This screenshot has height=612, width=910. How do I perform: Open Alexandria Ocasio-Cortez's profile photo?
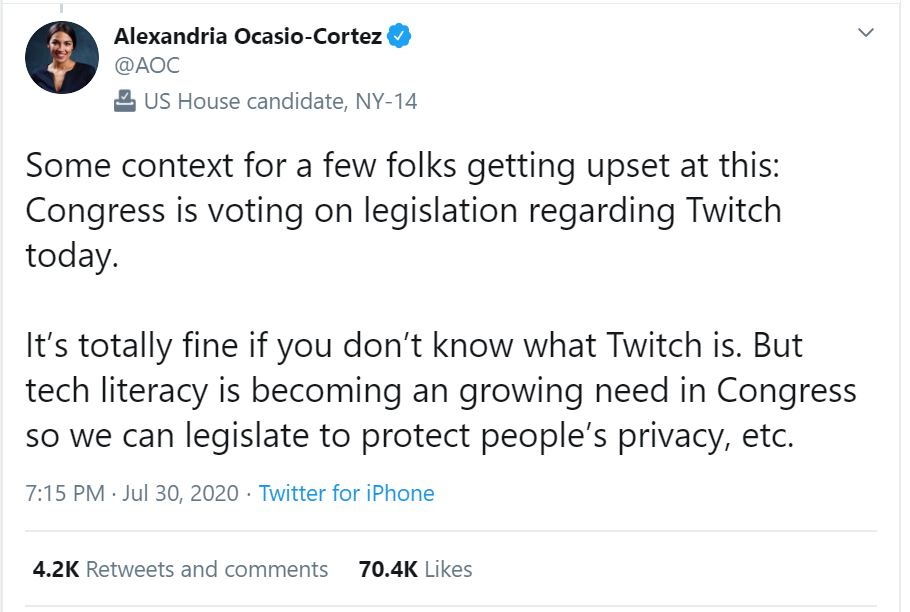tap(62, 58)
